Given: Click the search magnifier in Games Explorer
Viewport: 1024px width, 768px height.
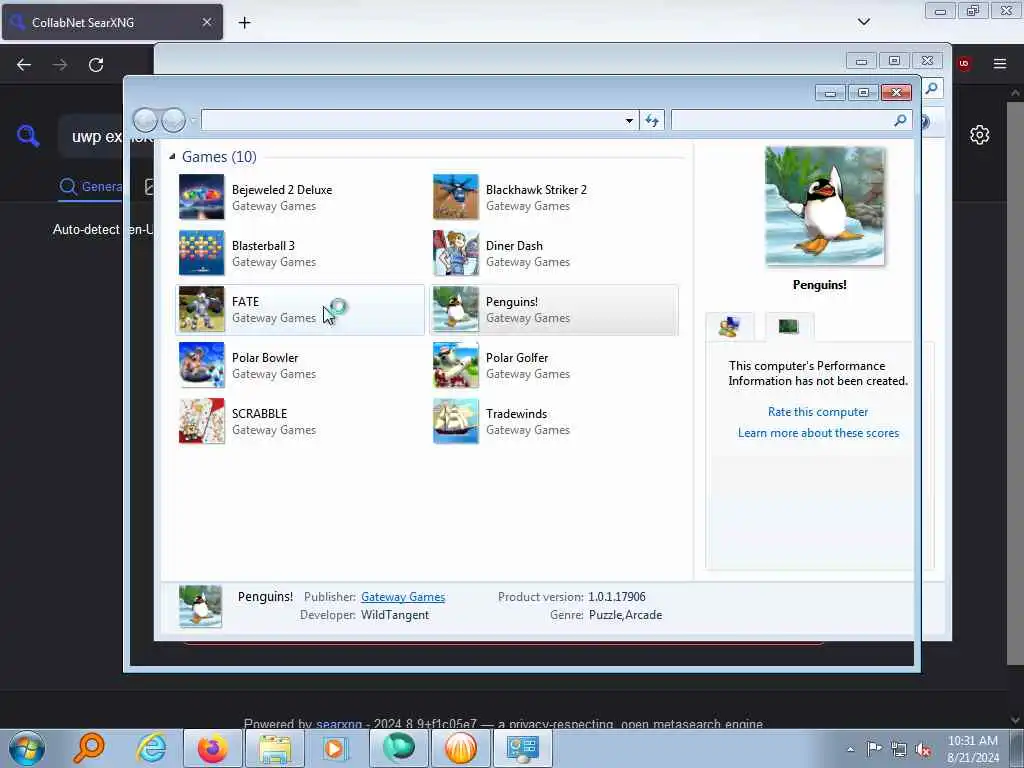Looking at the screenshot, I should tap(900, 120).
